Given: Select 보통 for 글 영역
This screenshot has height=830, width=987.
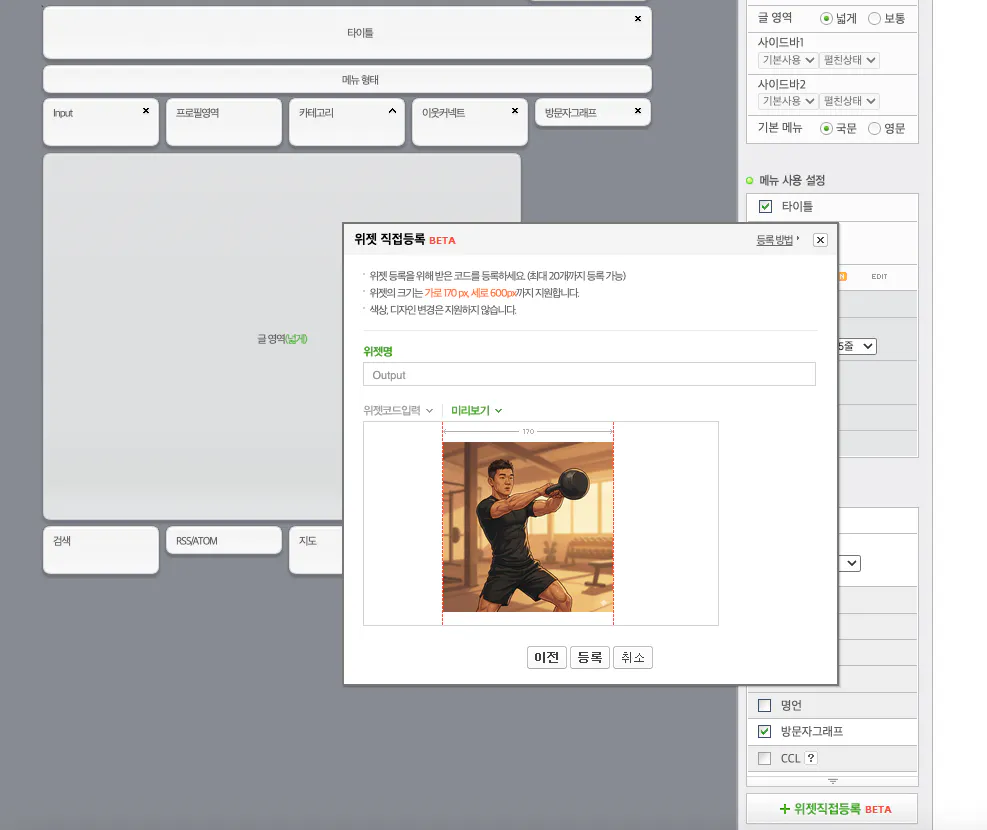Looking at the screenshot, I should 874,19.
